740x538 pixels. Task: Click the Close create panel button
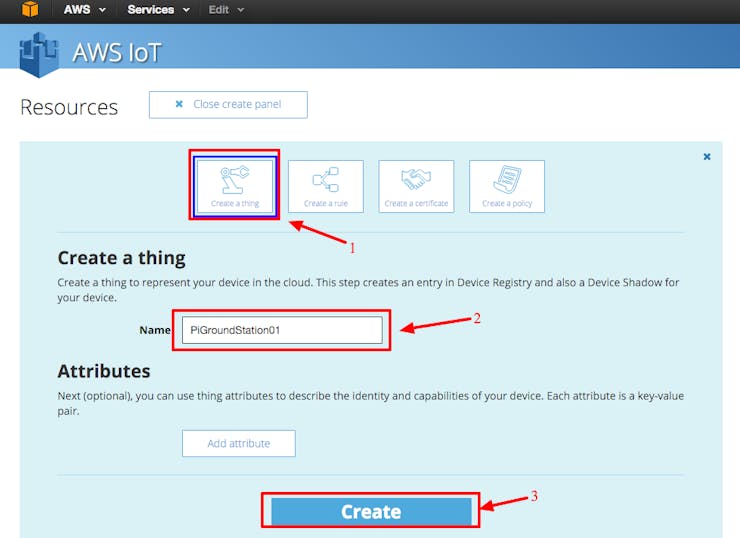(228, 105)
